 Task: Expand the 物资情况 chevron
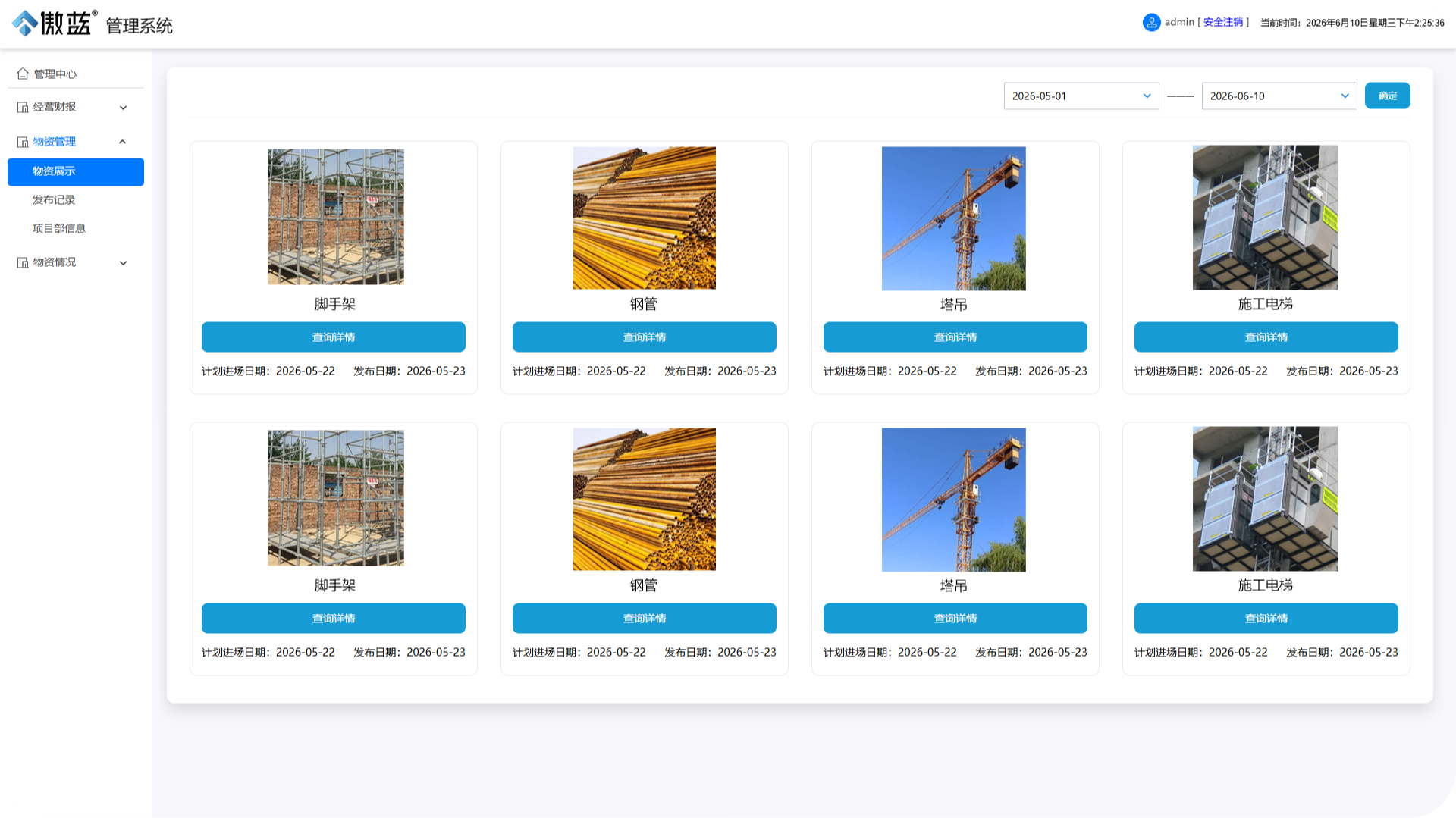(123, 263)
